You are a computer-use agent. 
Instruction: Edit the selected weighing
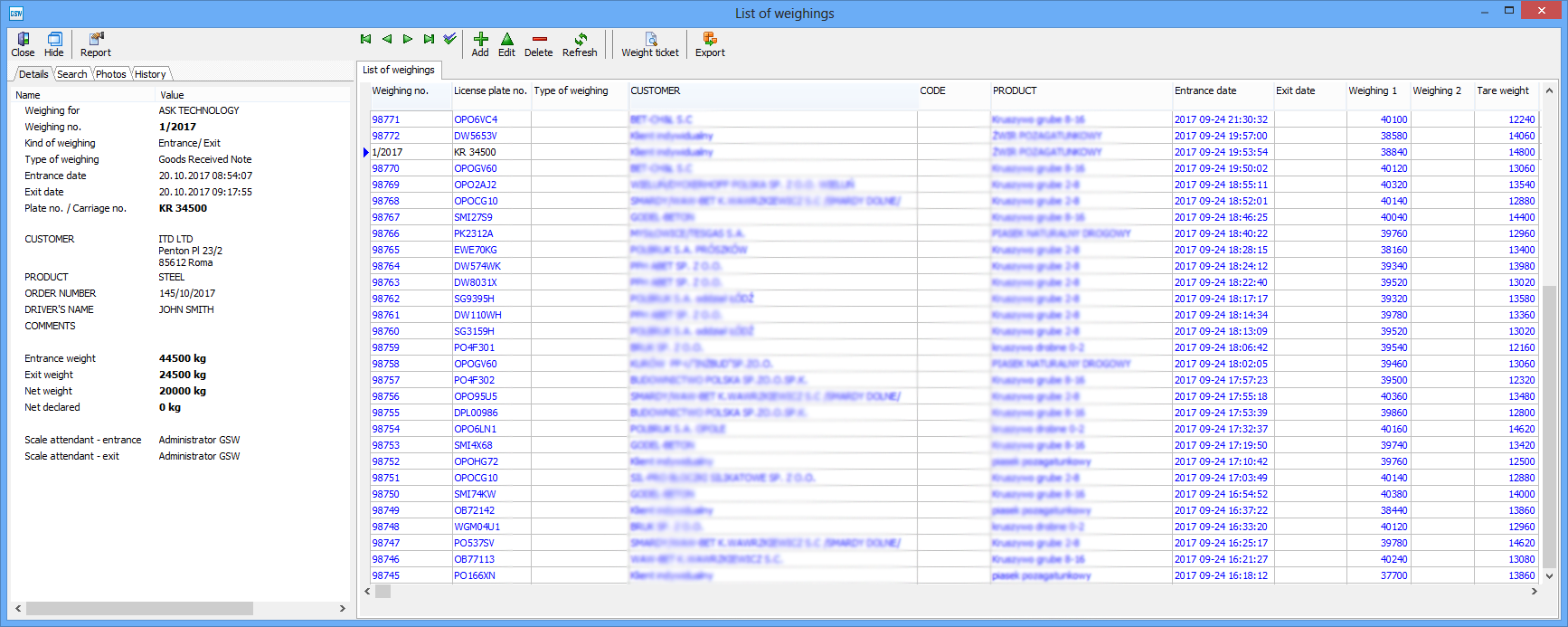pyautogui.click(x=506, y=44)
